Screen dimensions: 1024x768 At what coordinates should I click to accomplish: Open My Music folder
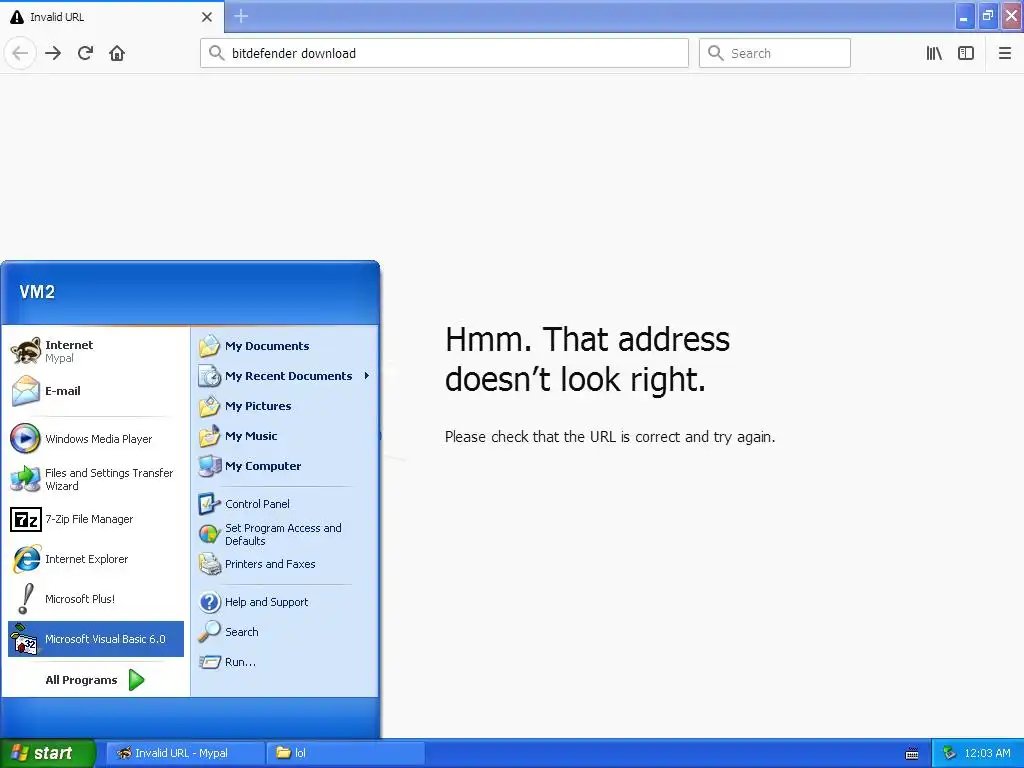coord(285,436)
